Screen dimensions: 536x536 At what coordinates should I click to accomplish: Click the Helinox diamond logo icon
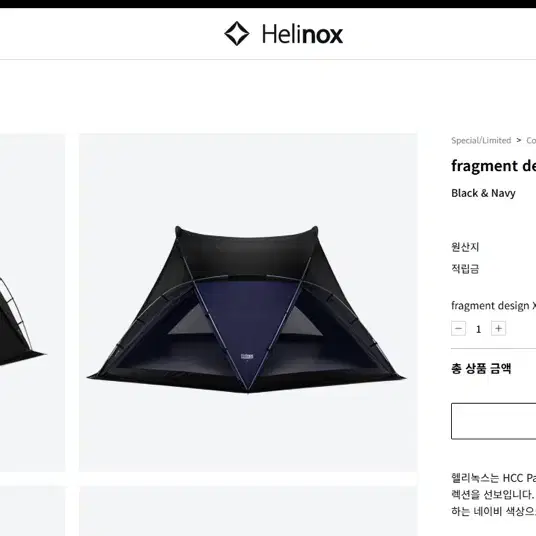pos(237,34)
